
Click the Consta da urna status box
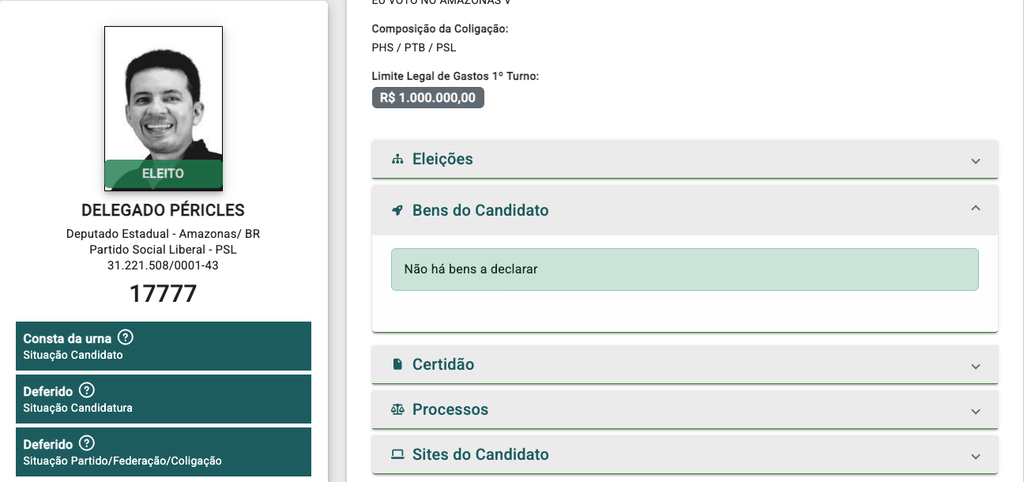click(x=163, y=345)
